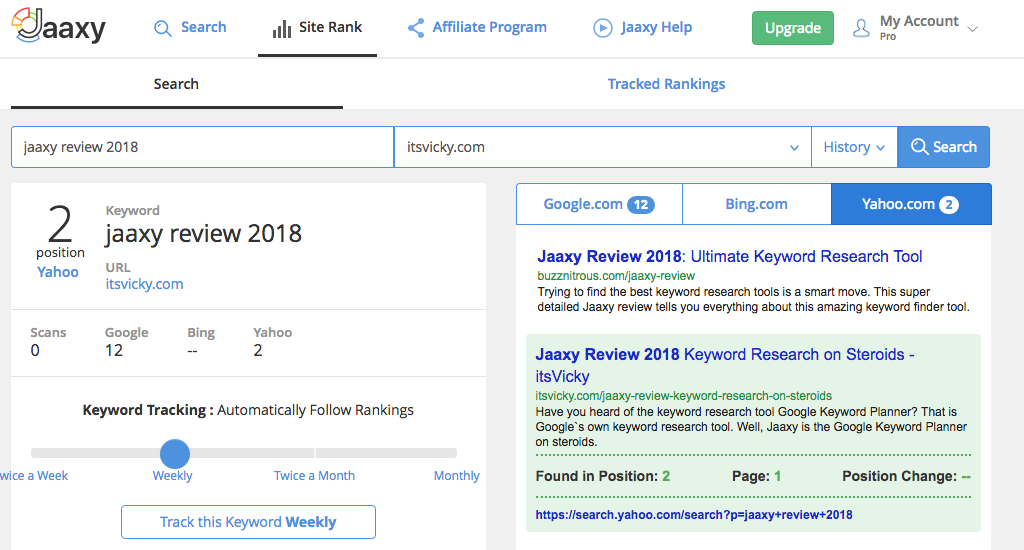Viewport: 1024px width, 550px height.
Task: Open the History dropdown
Action: coord(854,147)
